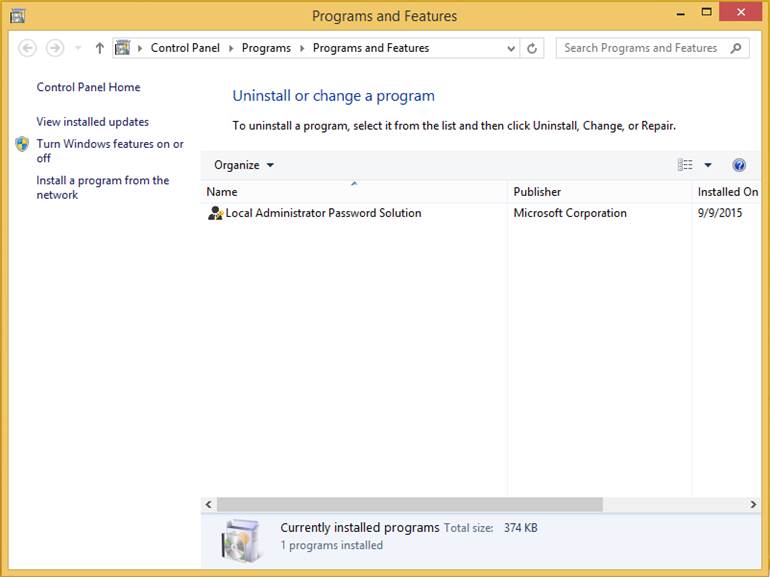
Task: Click the Back navigation arrow
Action: [28, 48]
